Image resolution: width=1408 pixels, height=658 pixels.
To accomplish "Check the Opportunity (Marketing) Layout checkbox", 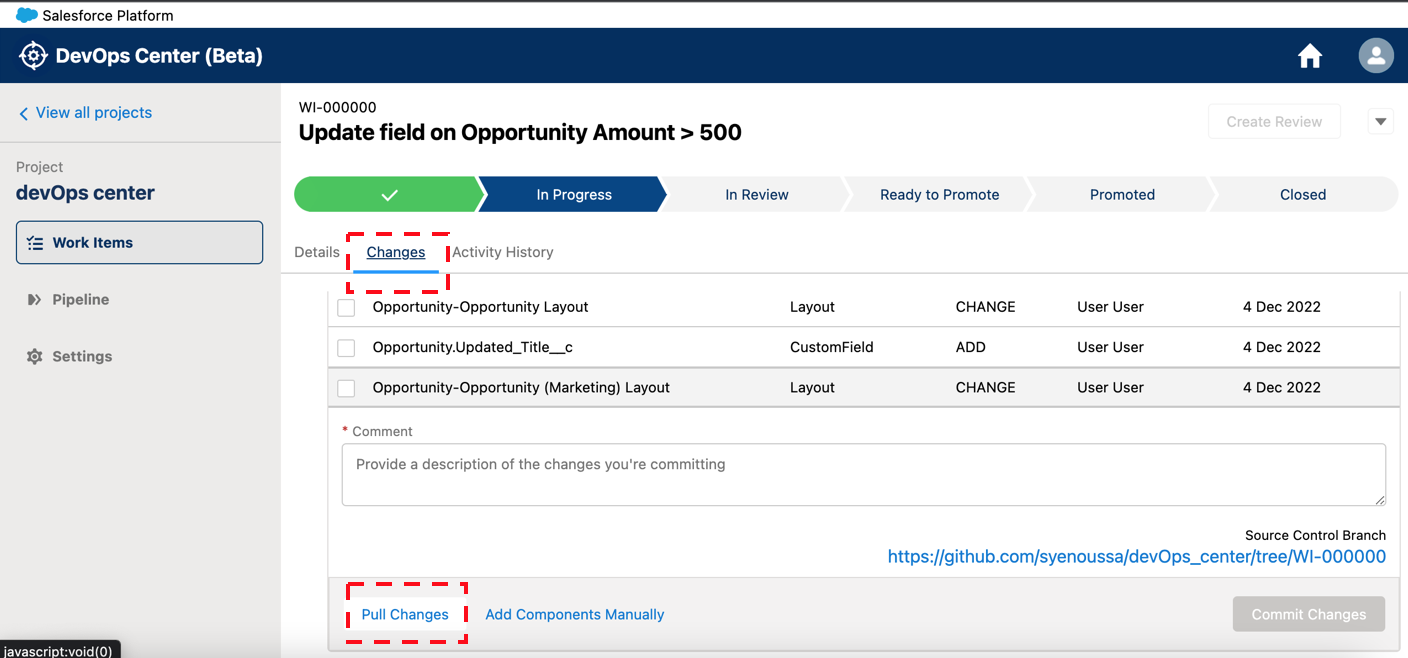I will (346, 388).
